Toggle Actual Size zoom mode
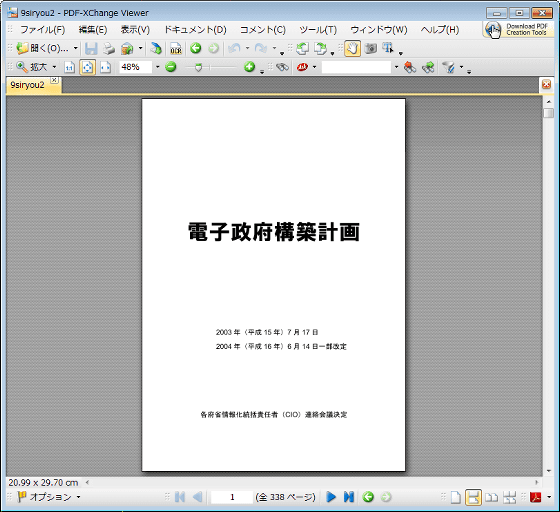Viewport: 560px width, 512px height. point(69,67)
